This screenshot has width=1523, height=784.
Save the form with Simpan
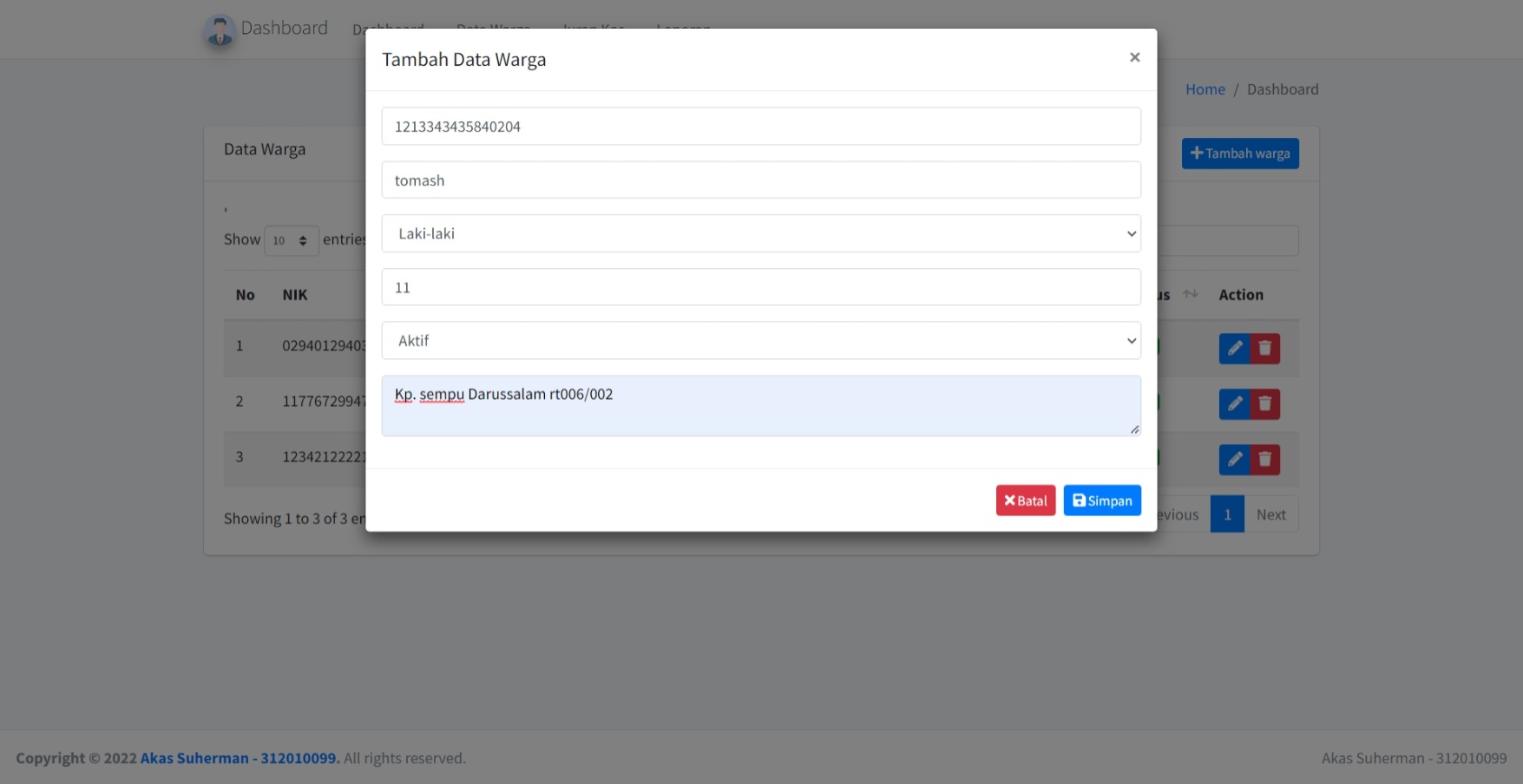(1101, 500)
